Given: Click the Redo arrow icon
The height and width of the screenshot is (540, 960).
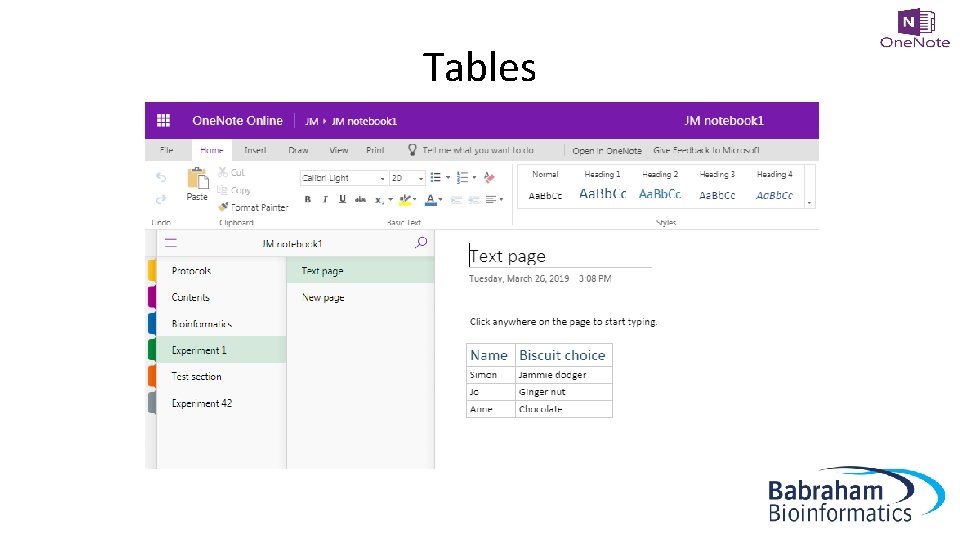Looking at the screenshot, I should point(161,200).
